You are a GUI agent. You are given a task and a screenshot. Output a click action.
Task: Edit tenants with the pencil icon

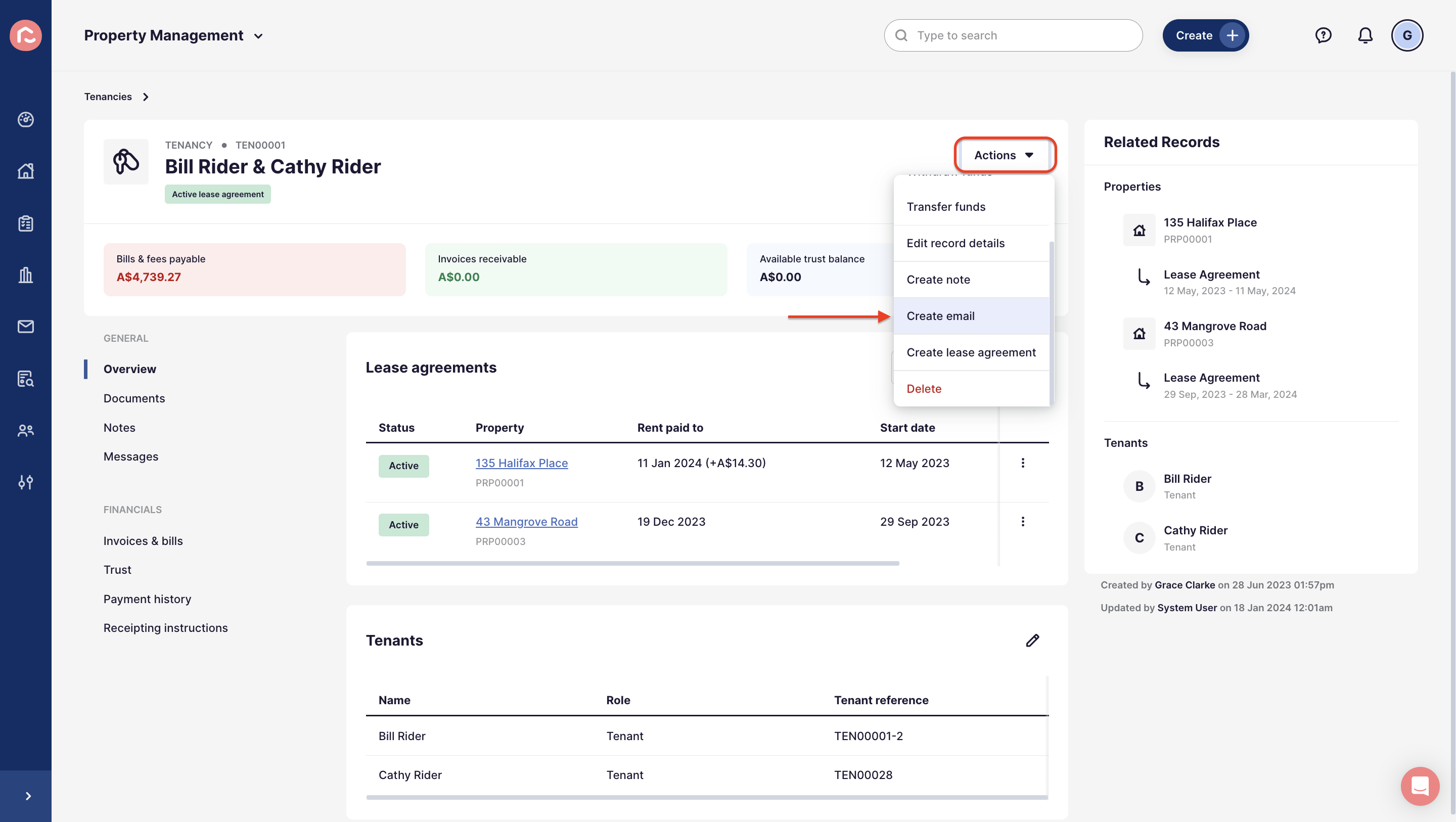point(1032,641)
